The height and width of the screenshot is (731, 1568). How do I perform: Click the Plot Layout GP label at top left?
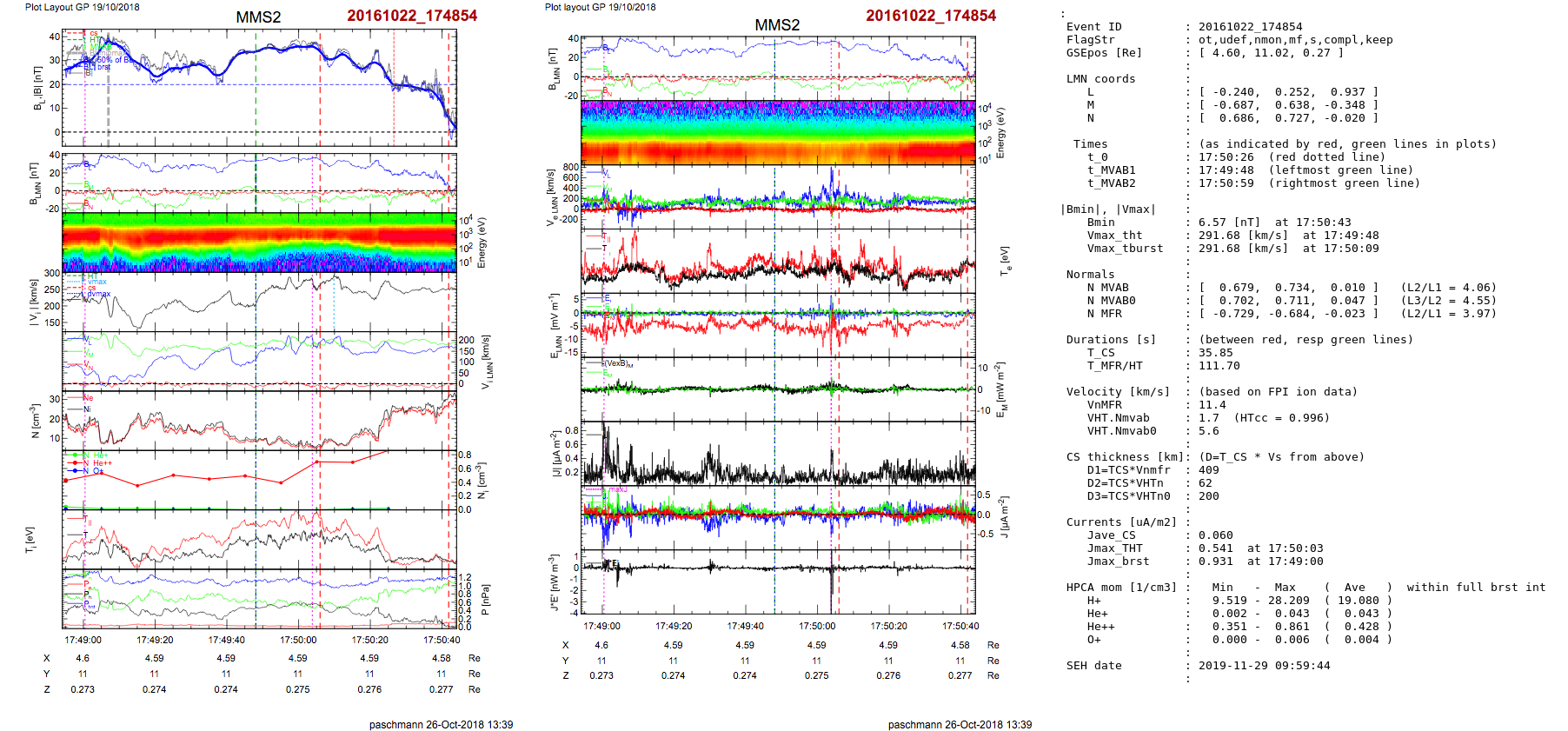tap(82, 7)
